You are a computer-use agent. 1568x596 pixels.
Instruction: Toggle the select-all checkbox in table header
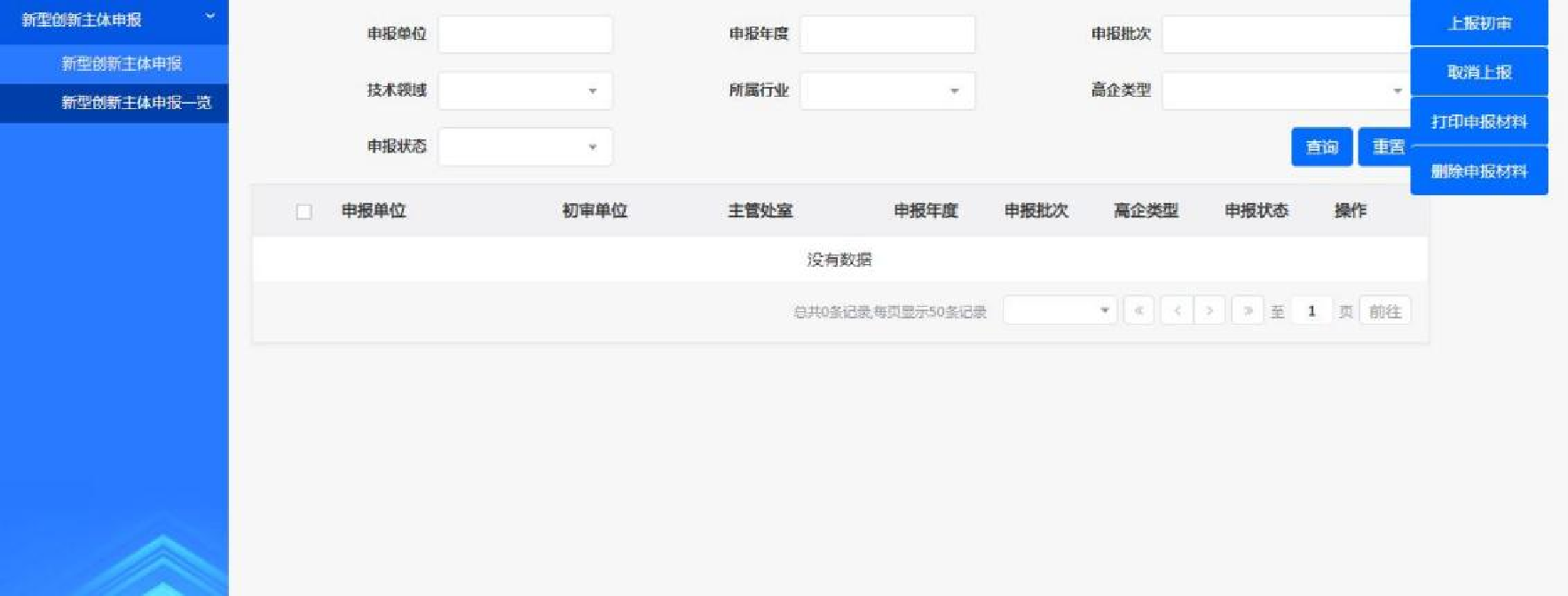point(303,211)
